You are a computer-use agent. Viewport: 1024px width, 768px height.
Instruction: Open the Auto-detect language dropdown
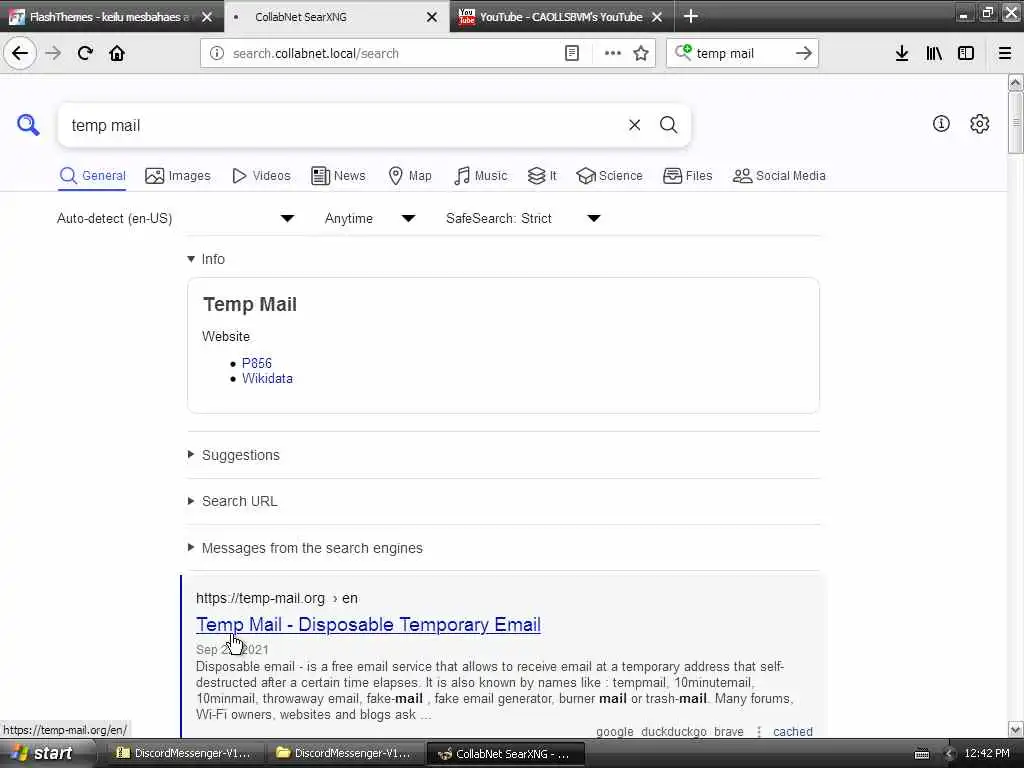coord(176,218)
